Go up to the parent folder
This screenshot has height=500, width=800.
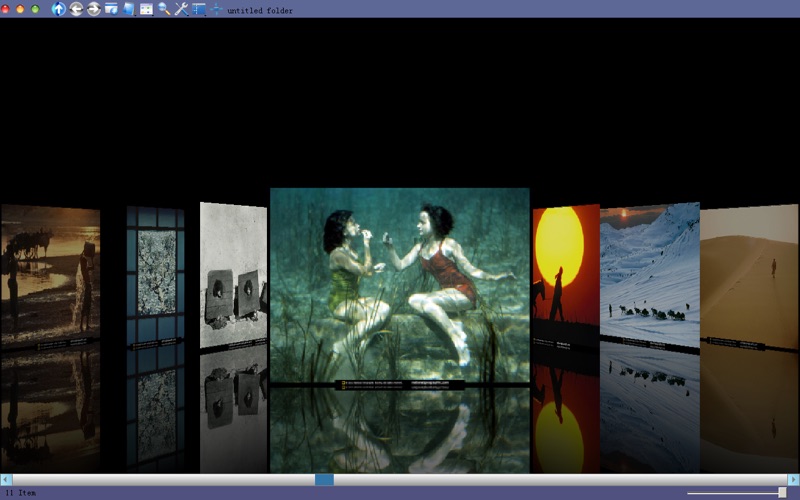(x=59, y=9)
